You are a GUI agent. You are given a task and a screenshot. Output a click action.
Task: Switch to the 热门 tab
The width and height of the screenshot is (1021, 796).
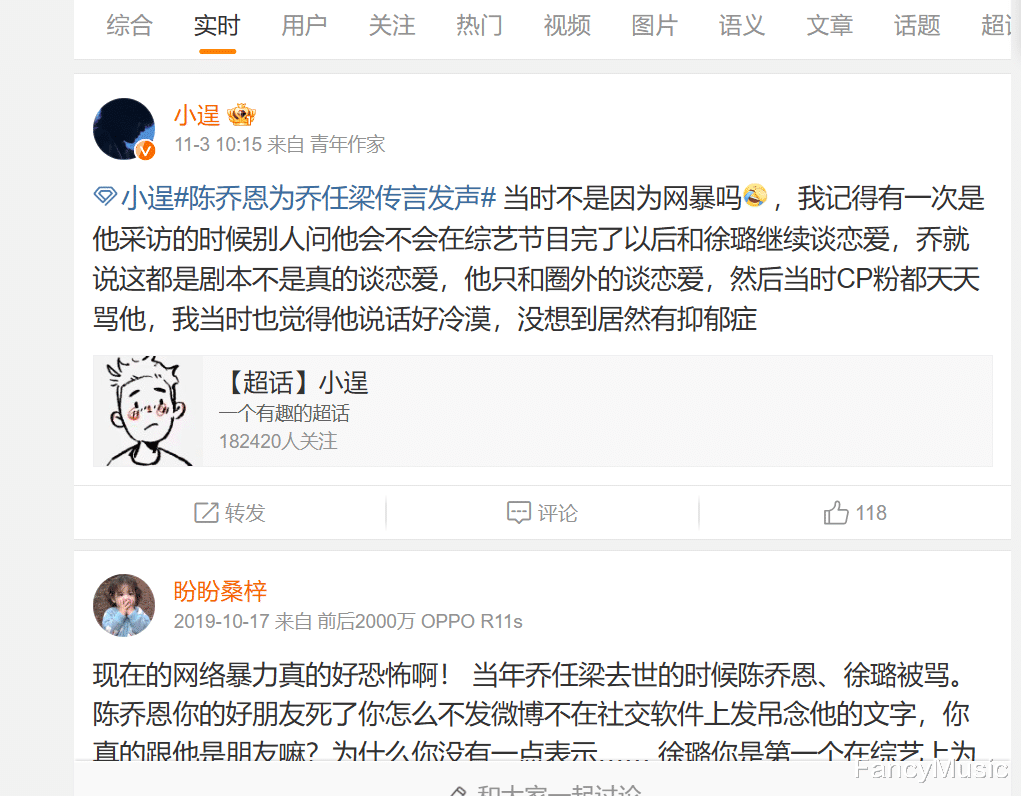[479, 25]
